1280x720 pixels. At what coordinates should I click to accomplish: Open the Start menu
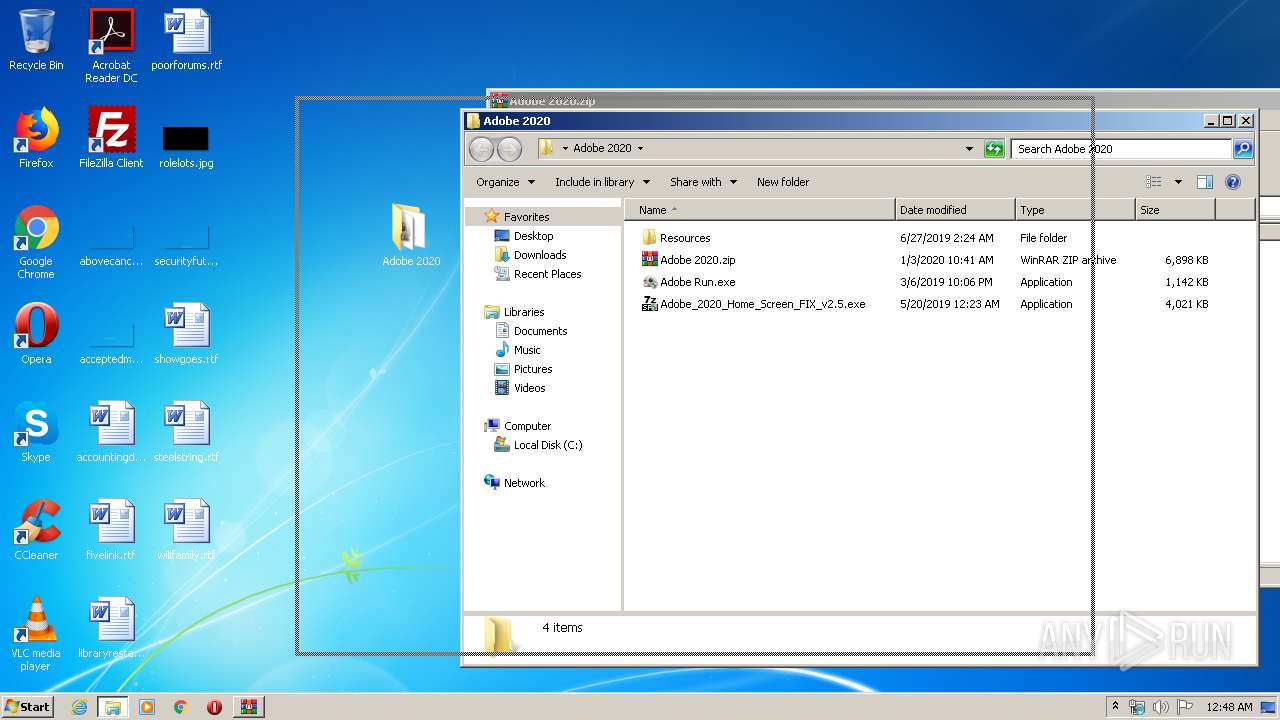(x=27, y=707)
